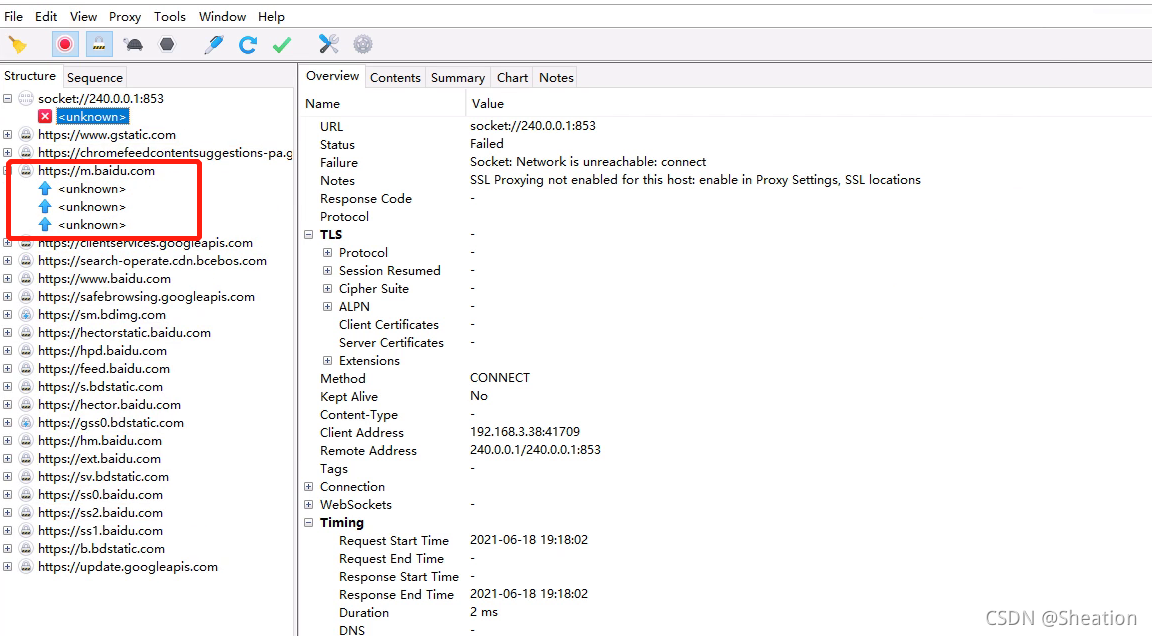The image size is (1152, 636).
Task: Collapse the TLS section
Action: pos(309,234)
